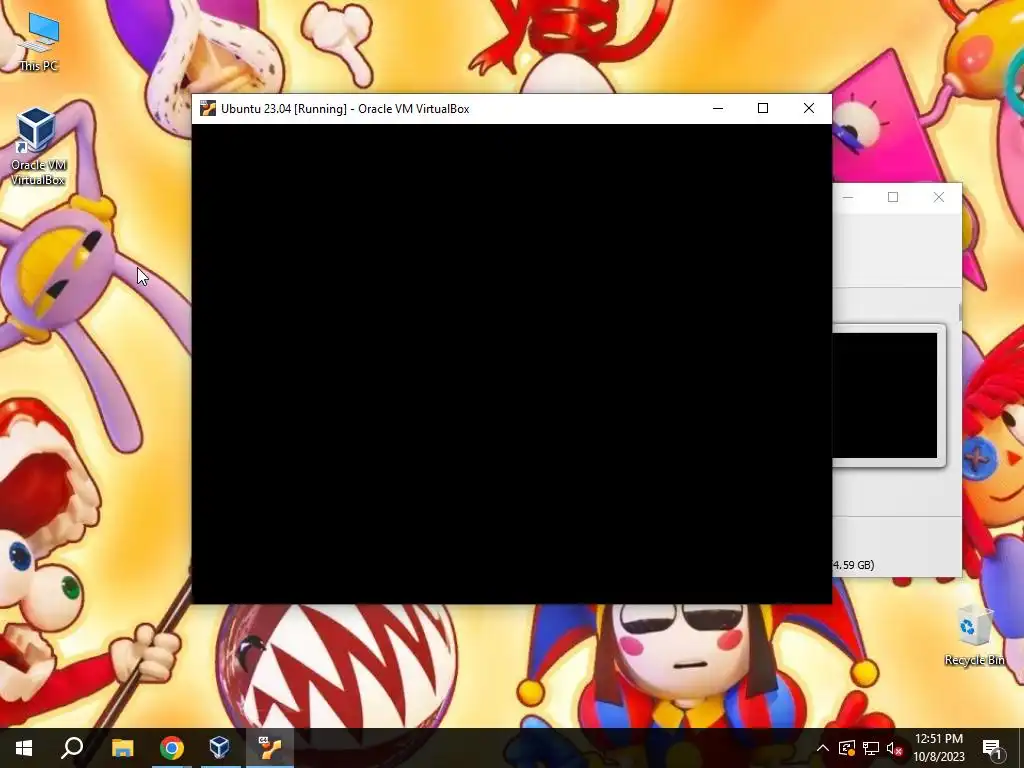Open the network status tray icon

click(871, 748)
